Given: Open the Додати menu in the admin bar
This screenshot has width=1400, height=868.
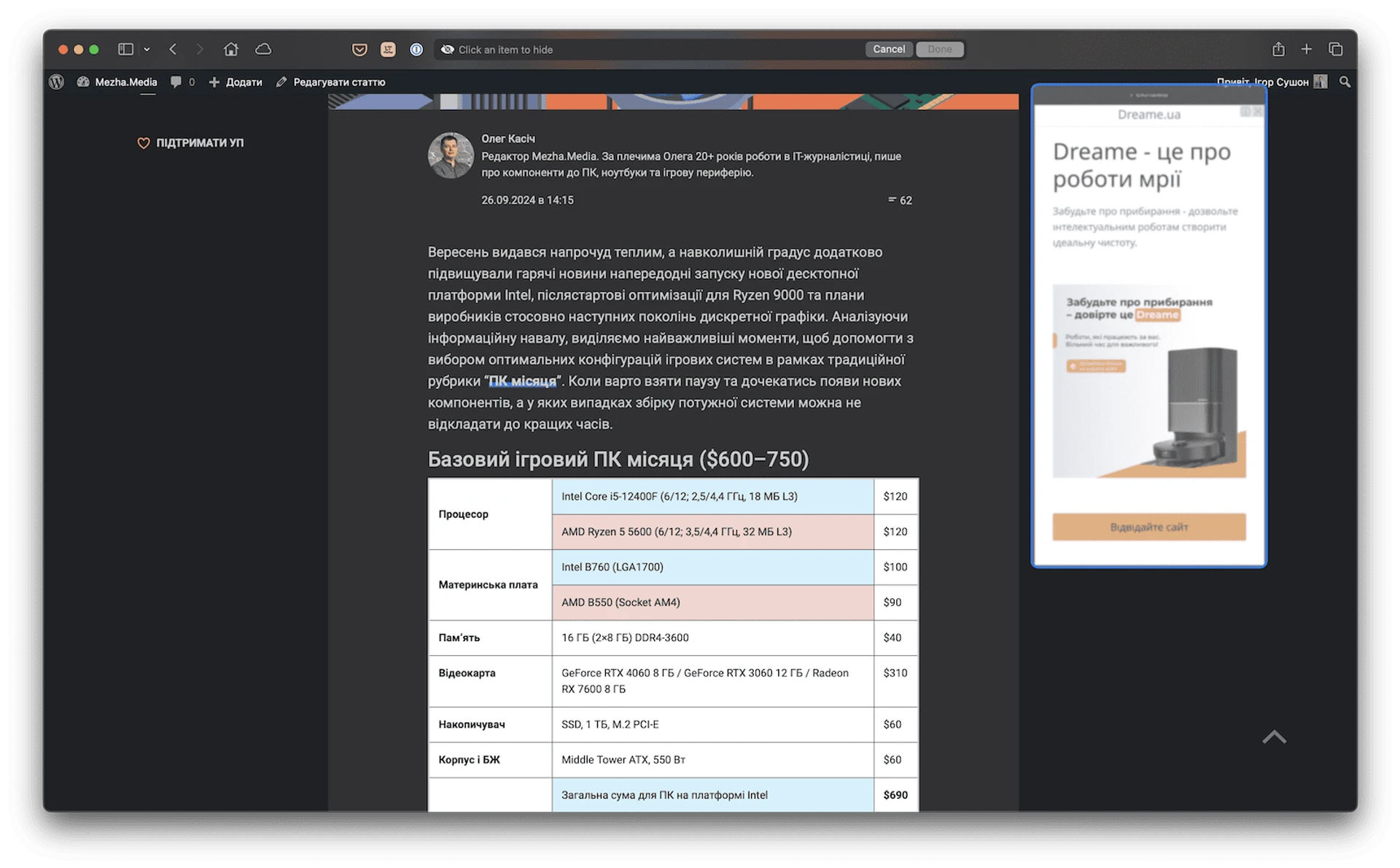Looking at the screenshot, I should tap(236, 82).
